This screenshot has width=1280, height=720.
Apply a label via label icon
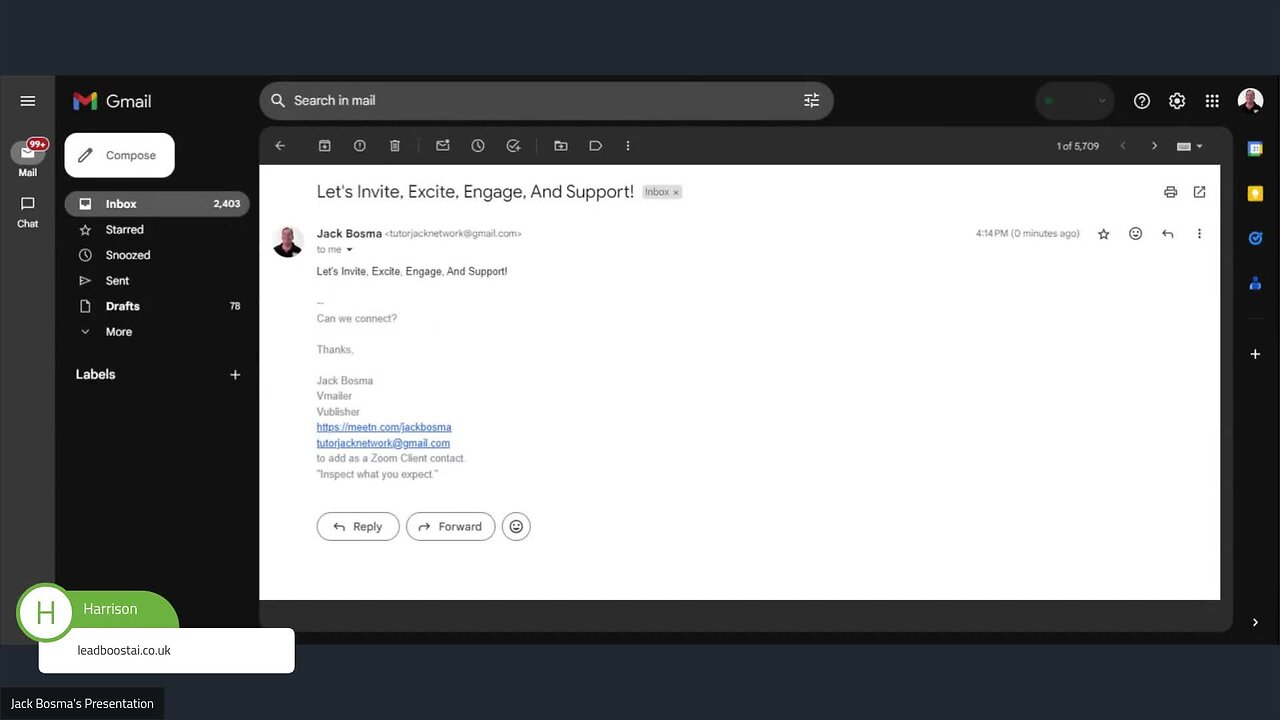(596, 146)
